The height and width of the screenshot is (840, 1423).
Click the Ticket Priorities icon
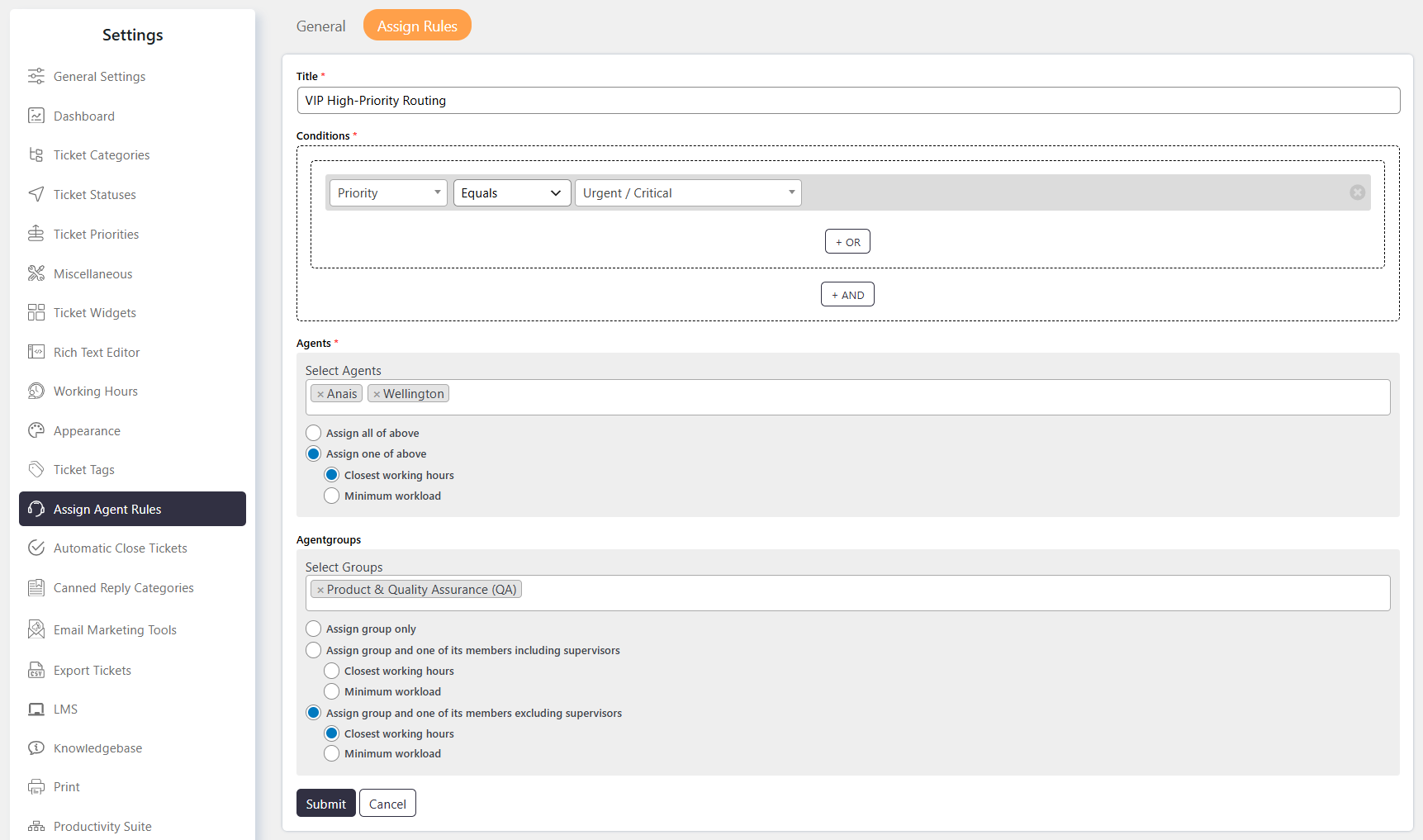(36, 234)
